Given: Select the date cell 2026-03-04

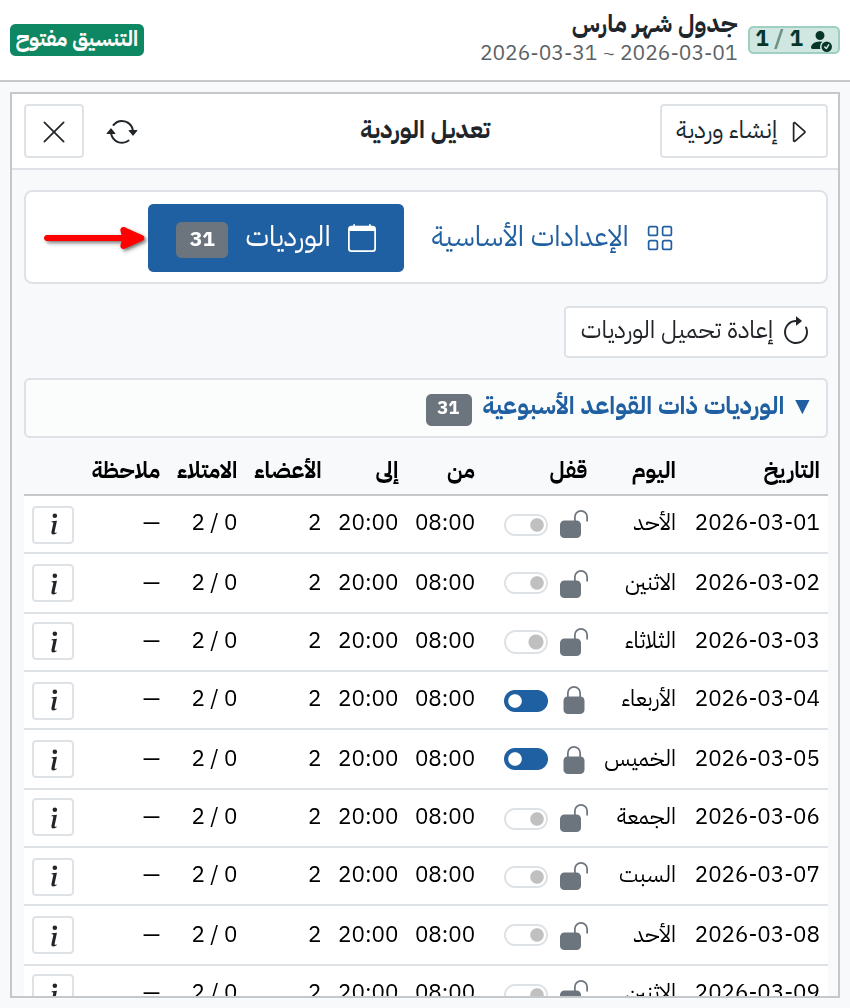Looking at the screenshot, I should [757, 699].
